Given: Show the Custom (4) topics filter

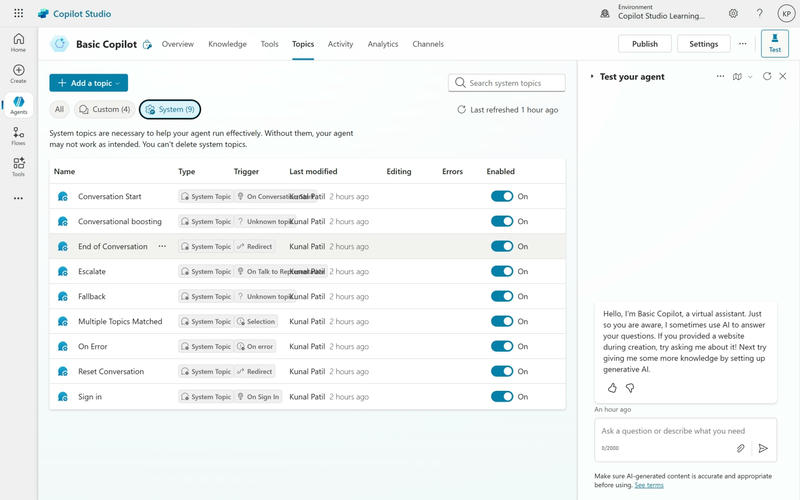Looking at the screenshot, I should point(104,109).
